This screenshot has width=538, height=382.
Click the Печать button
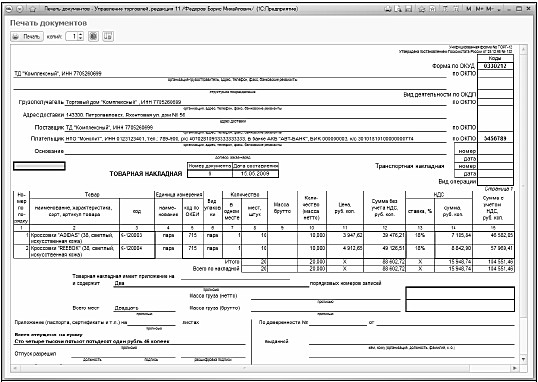point(27,36)
